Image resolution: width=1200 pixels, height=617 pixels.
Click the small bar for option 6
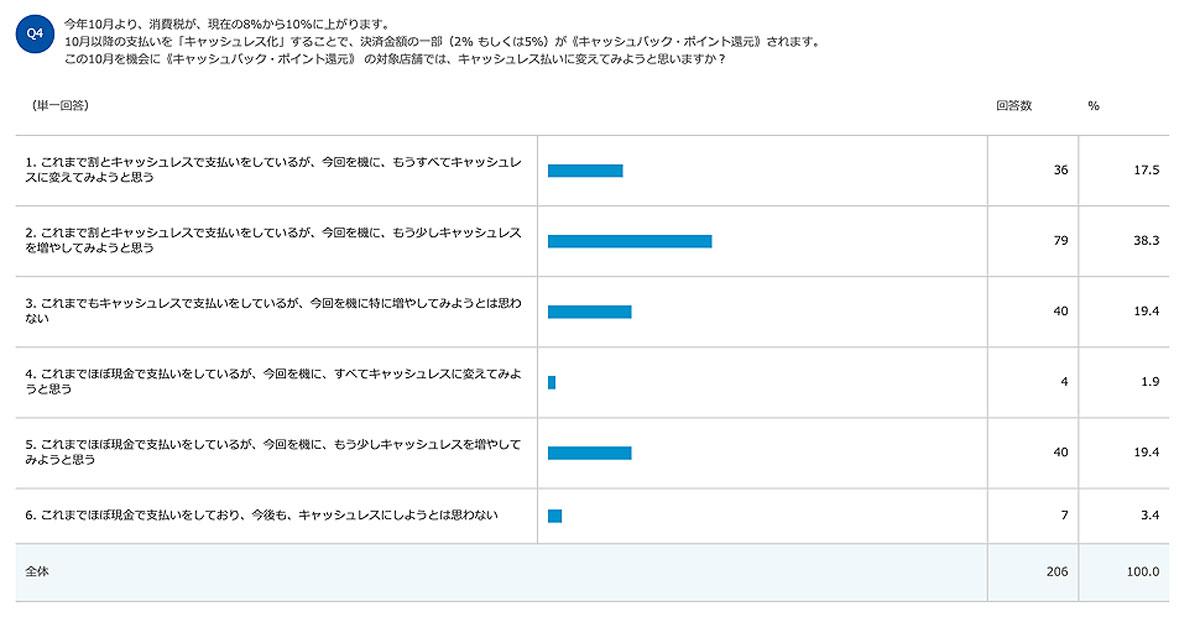point(555,516)
